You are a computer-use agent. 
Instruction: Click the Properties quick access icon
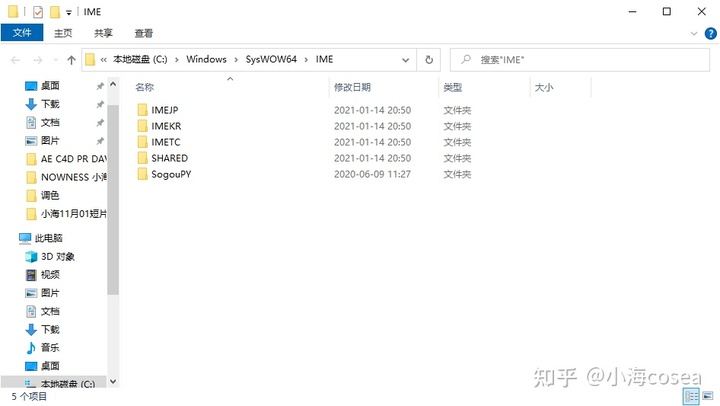[38, 12]
